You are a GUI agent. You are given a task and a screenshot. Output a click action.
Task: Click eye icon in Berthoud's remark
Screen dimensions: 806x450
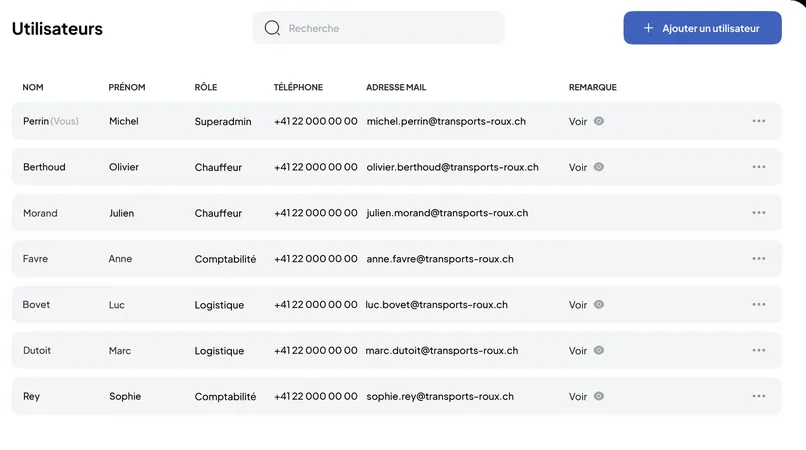pyautogui.click(x=599, y=167)
